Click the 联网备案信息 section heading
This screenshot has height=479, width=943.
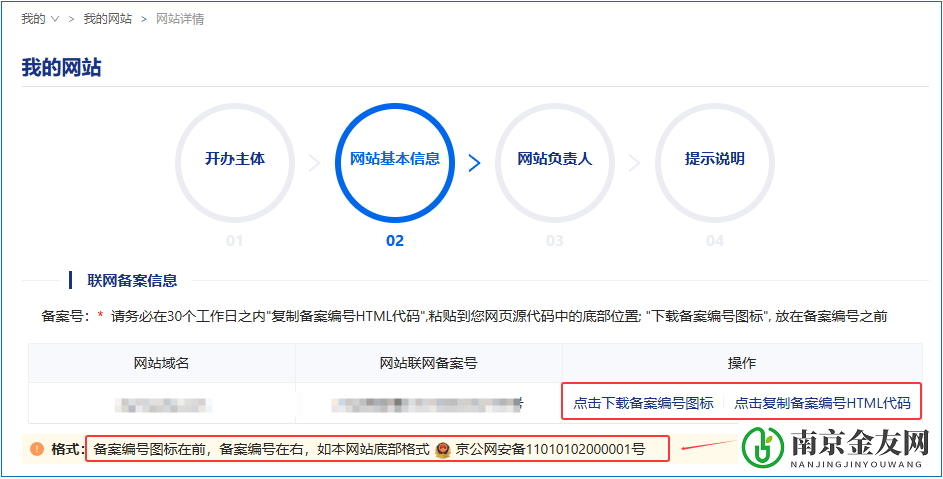(132, 280)
